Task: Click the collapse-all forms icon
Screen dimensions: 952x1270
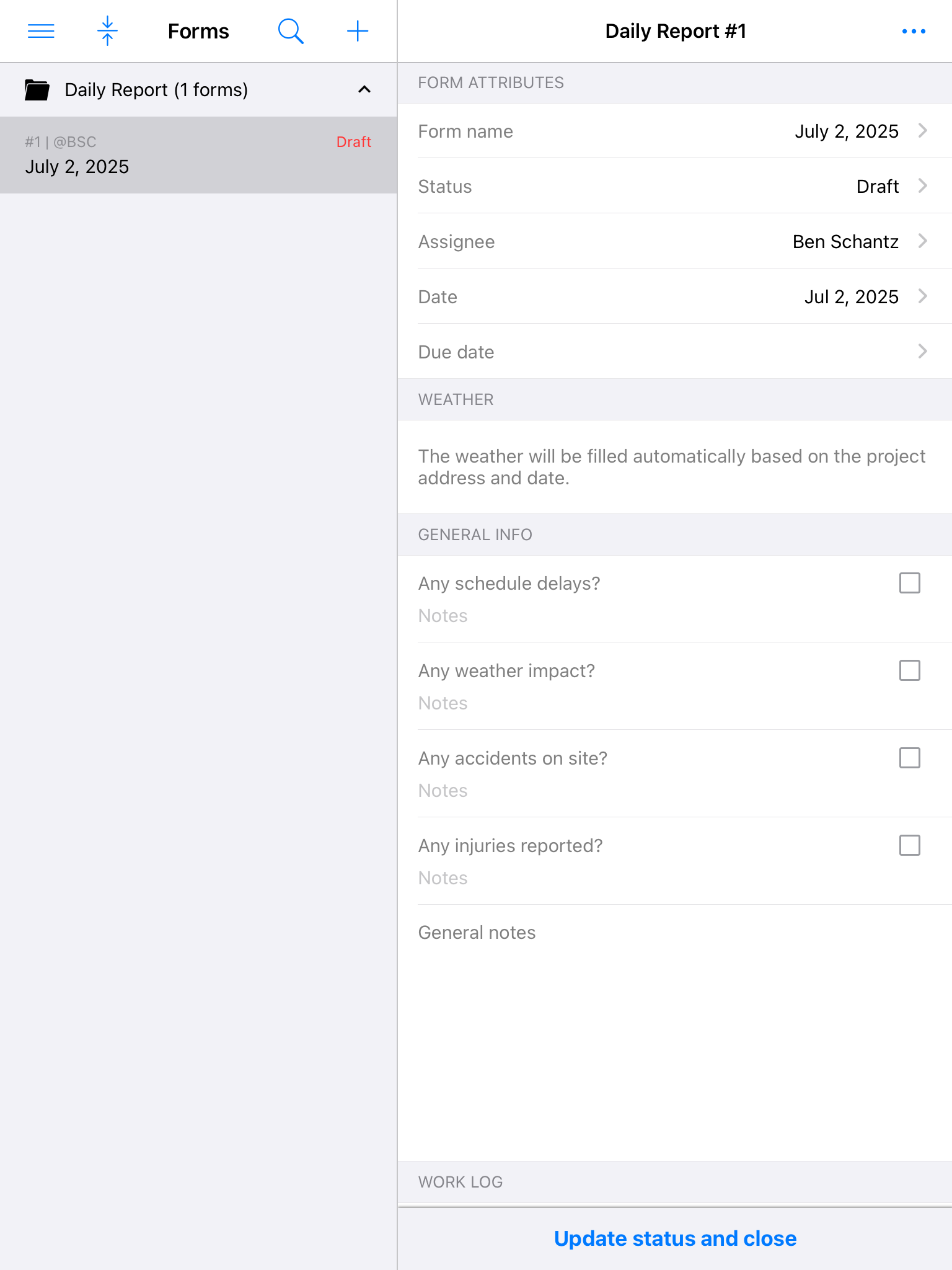Action: tap(107, 31)
